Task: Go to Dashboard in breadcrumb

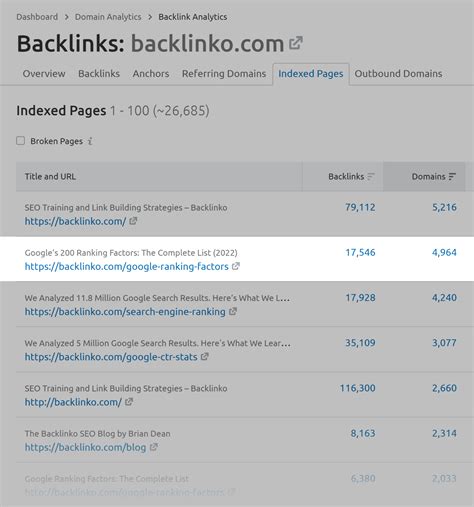Action: click(x=37, y=17)
